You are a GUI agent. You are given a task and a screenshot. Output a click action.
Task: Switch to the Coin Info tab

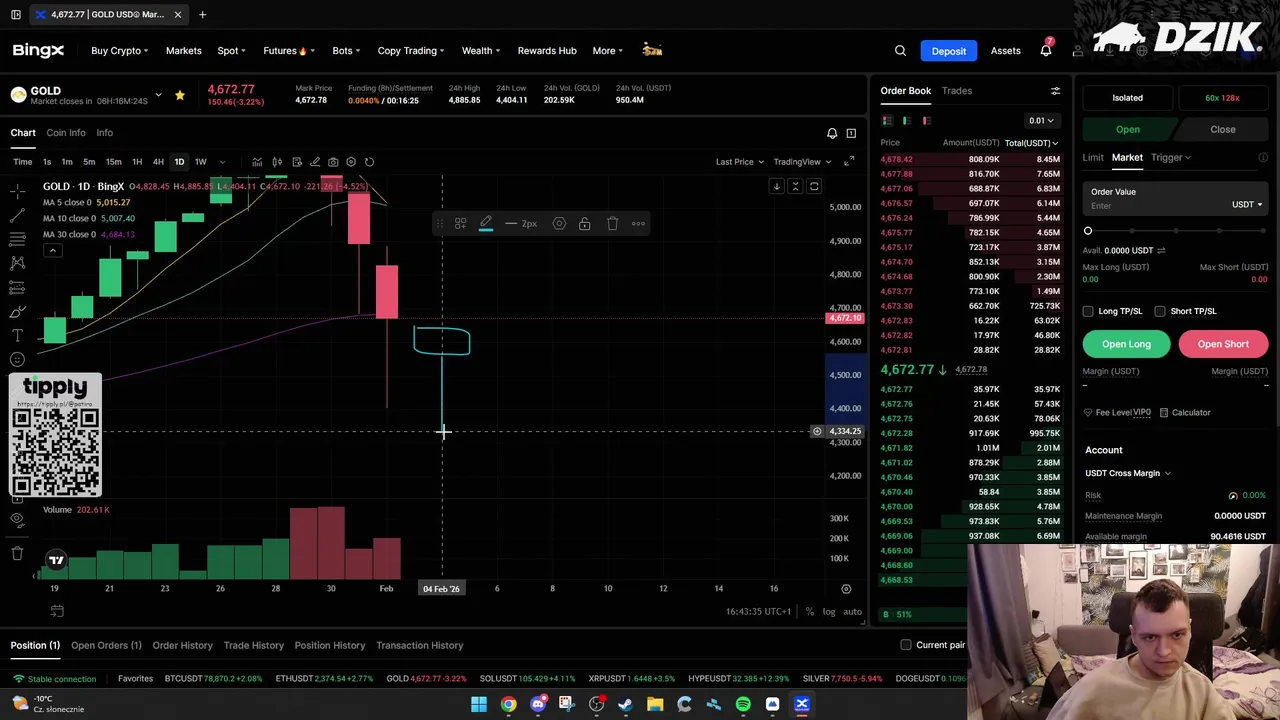click(x=66, y=133)
